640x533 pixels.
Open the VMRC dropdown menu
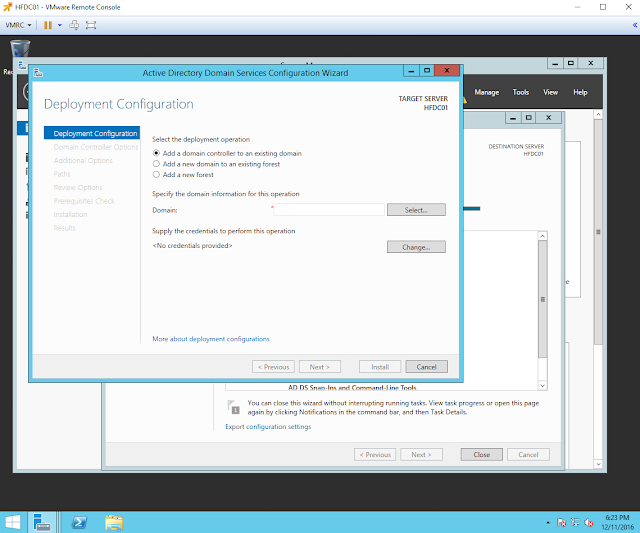(x=18, y=25)
